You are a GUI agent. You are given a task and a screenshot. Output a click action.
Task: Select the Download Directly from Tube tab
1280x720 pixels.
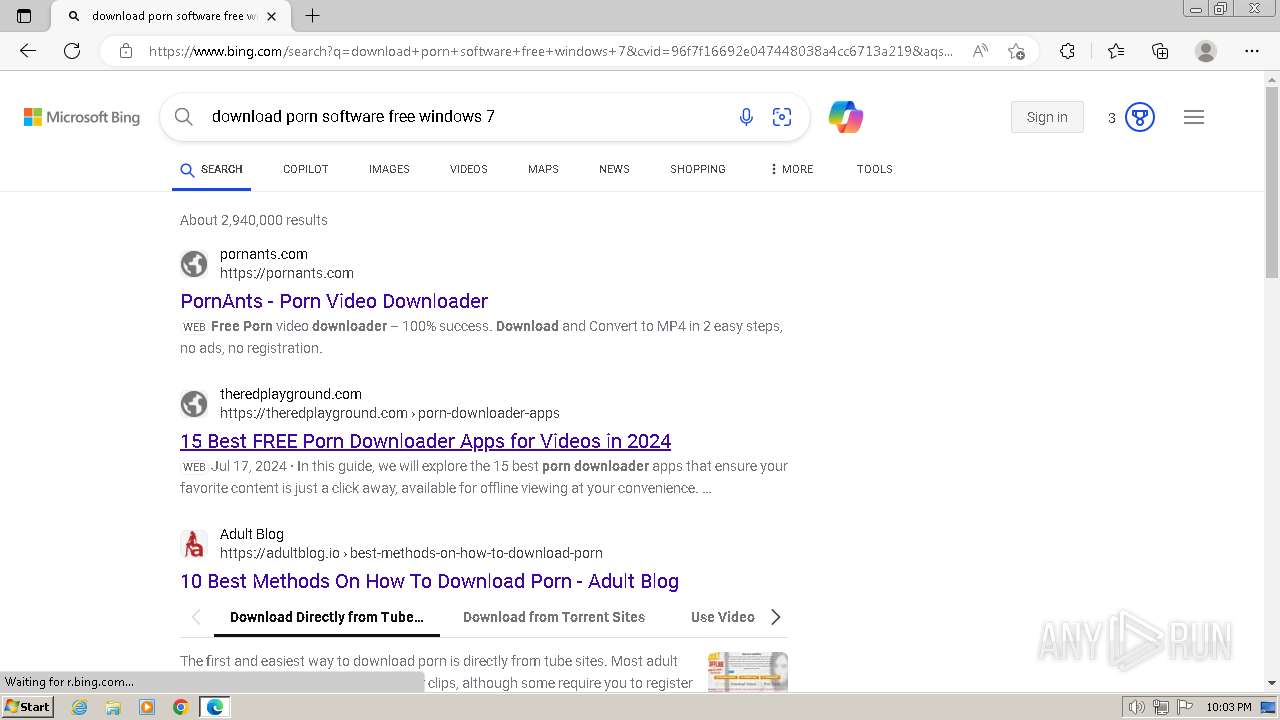[327, 617]
